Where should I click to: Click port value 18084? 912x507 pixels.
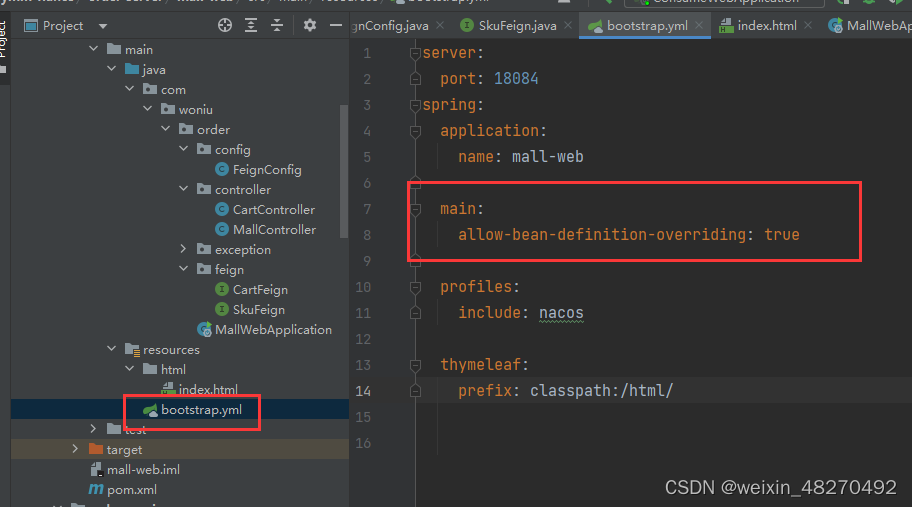tap(516, 78)
